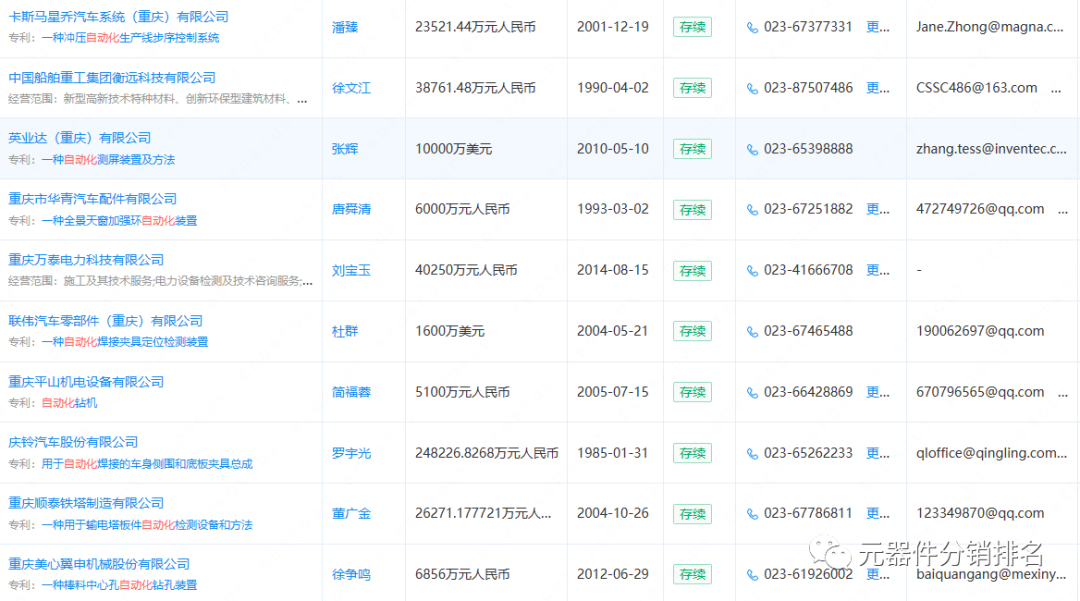The image size is (1080, 601).
Task: Open company 英业达（重庆）有限公司
Action: [79, 138]
